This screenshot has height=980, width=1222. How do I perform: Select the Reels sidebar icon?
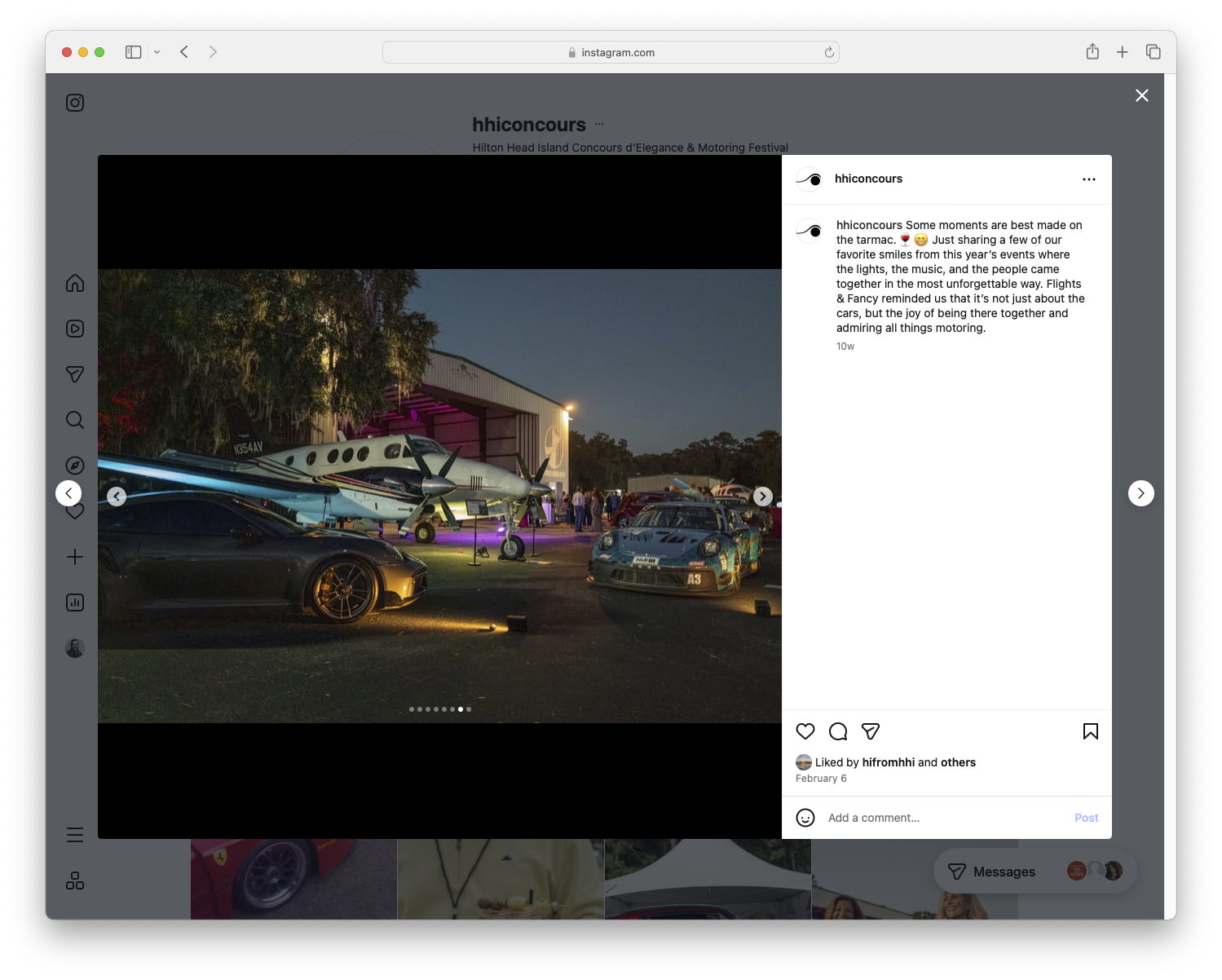(x=74, y=329)
